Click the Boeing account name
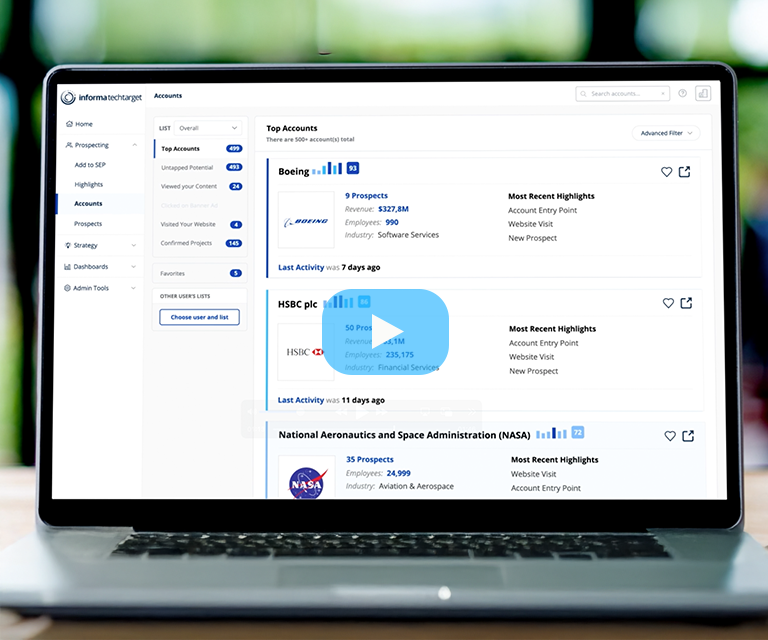 [x=294, y=171]
